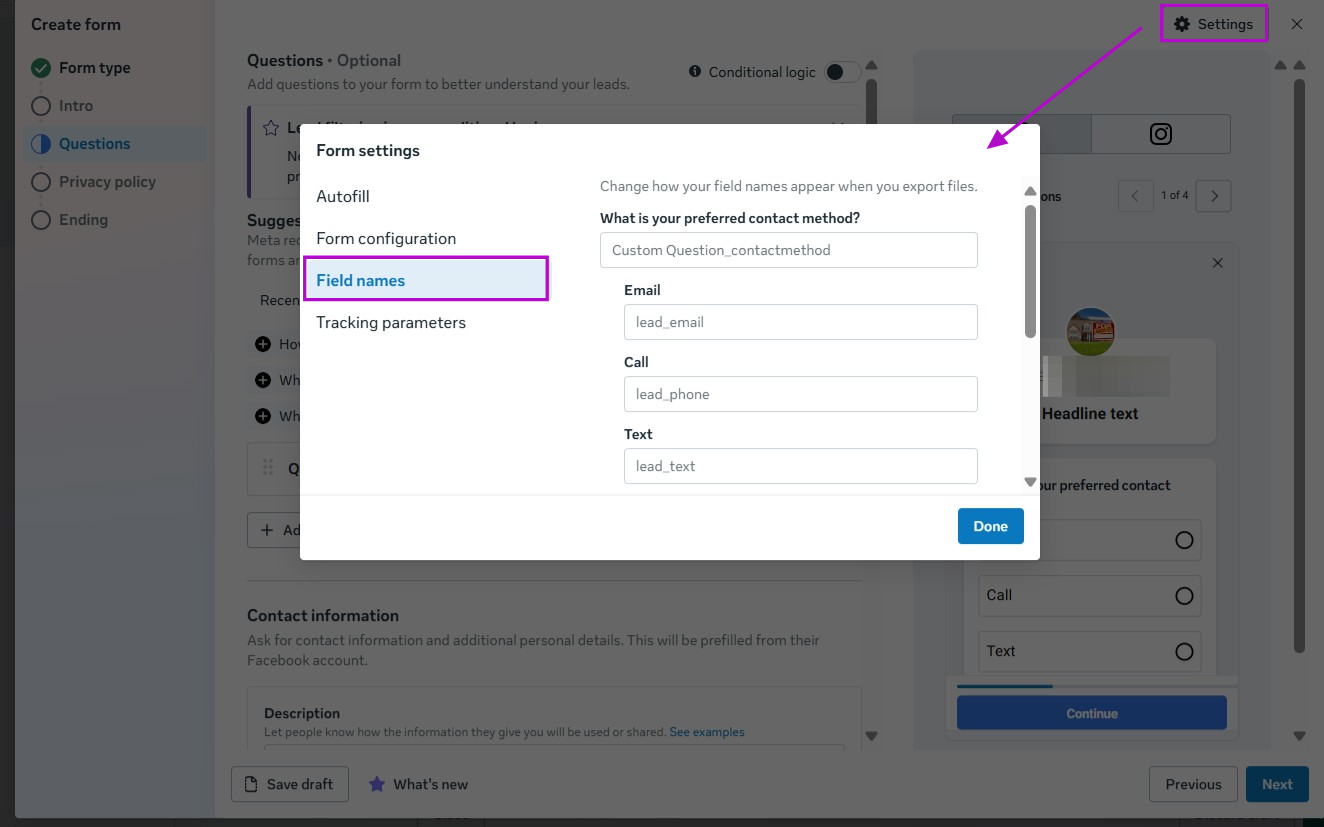Select the Call radio button in preview

(x=1184, y=596)
